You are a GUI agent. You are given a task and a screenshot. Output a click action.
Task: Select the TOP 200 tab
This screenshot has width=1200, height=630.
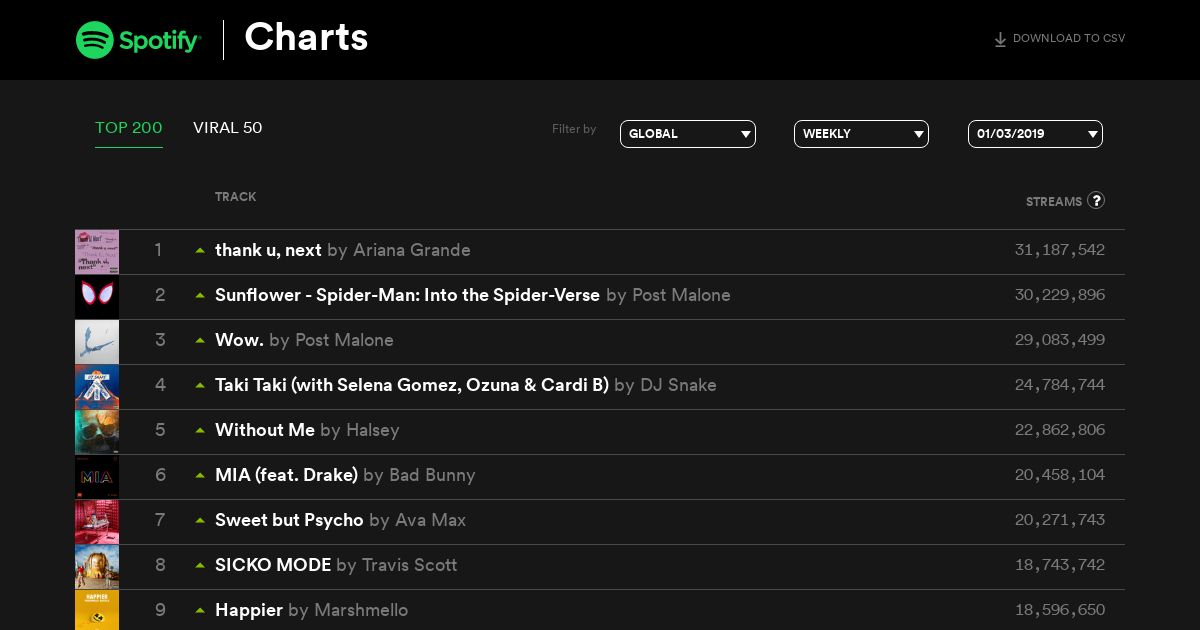click(x=129, y=128)
